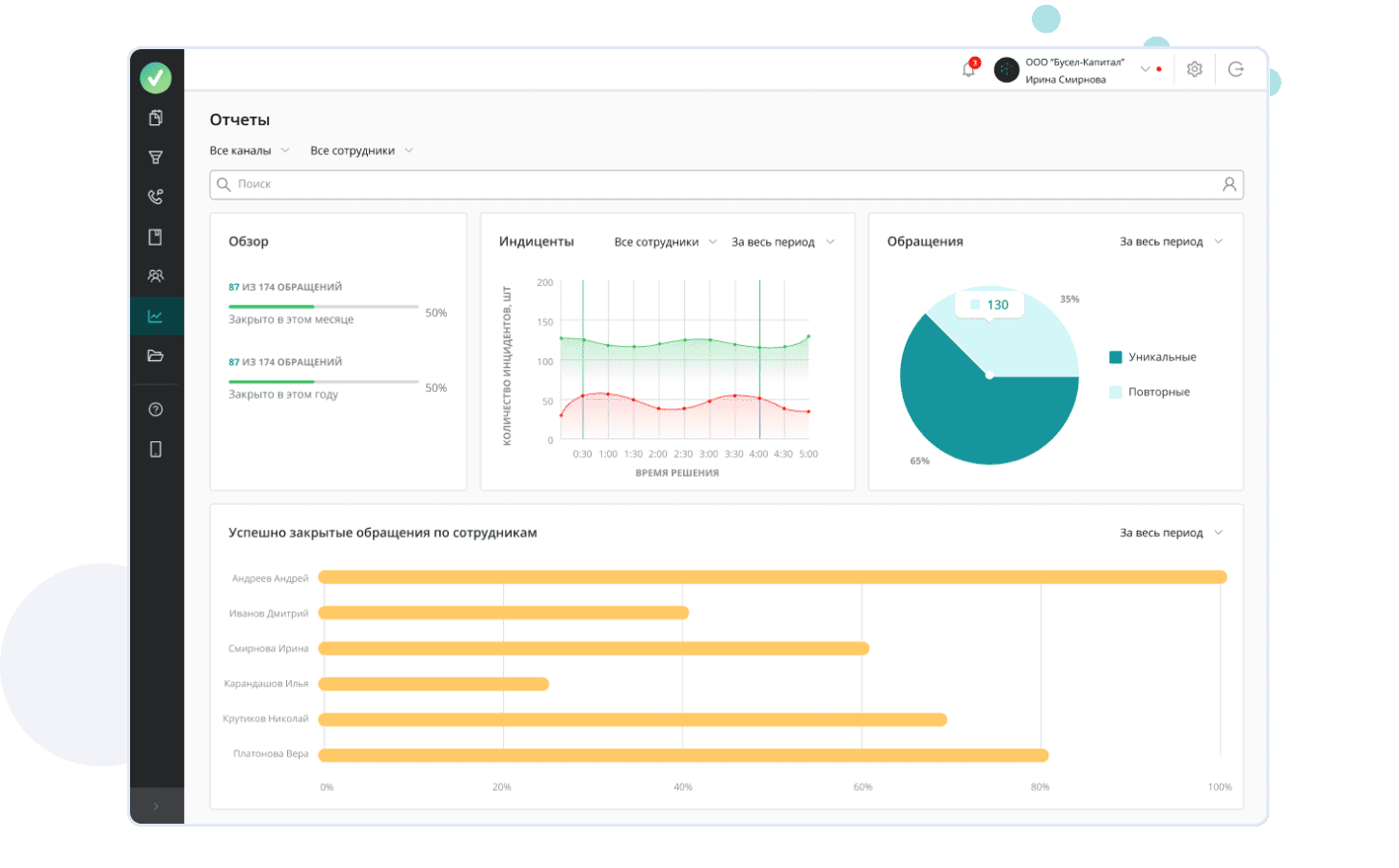The height and width of the screenshot is (868, 1399).
Task: Open 'Все сотрудники' dropdown in Индиценты card
Action: click(x=666, y=242)
